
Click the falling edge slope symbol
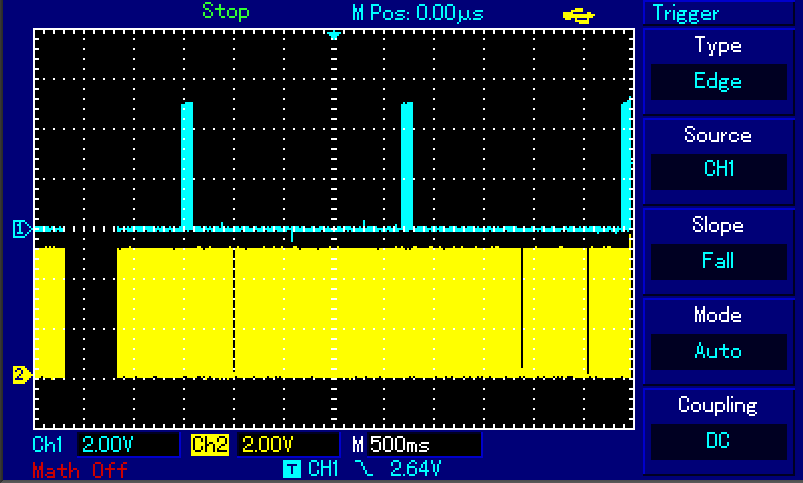364,467
